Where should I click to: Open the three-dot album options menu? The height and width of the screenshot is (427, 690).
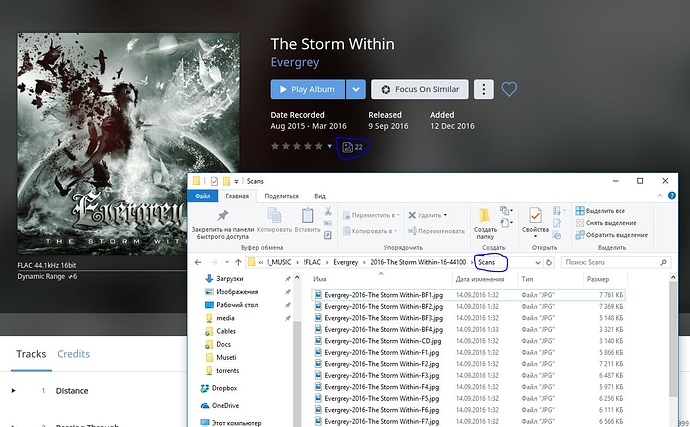pos(484,89)
